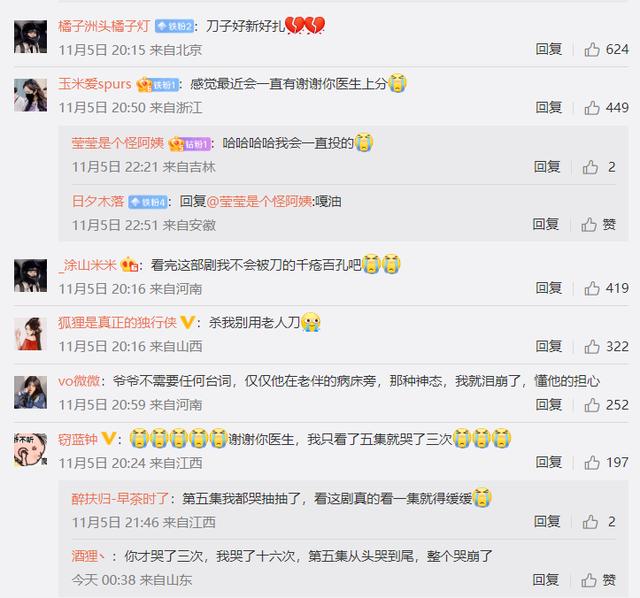Open 狐狸是真正的独行侠's profile

click(117, 323)
